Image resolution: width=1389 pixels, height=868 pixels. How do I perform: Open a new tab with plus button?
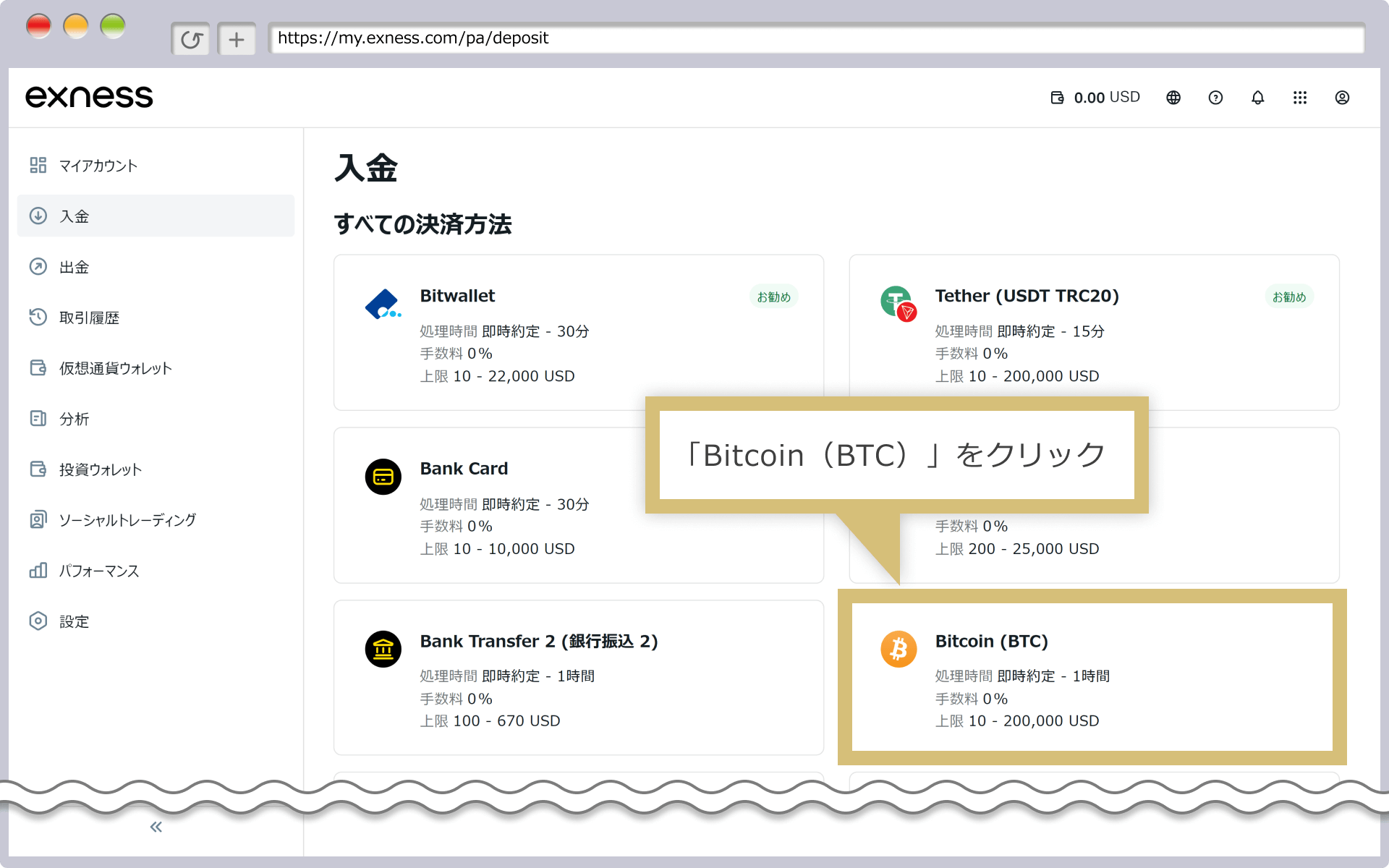[x=237, y=39]
